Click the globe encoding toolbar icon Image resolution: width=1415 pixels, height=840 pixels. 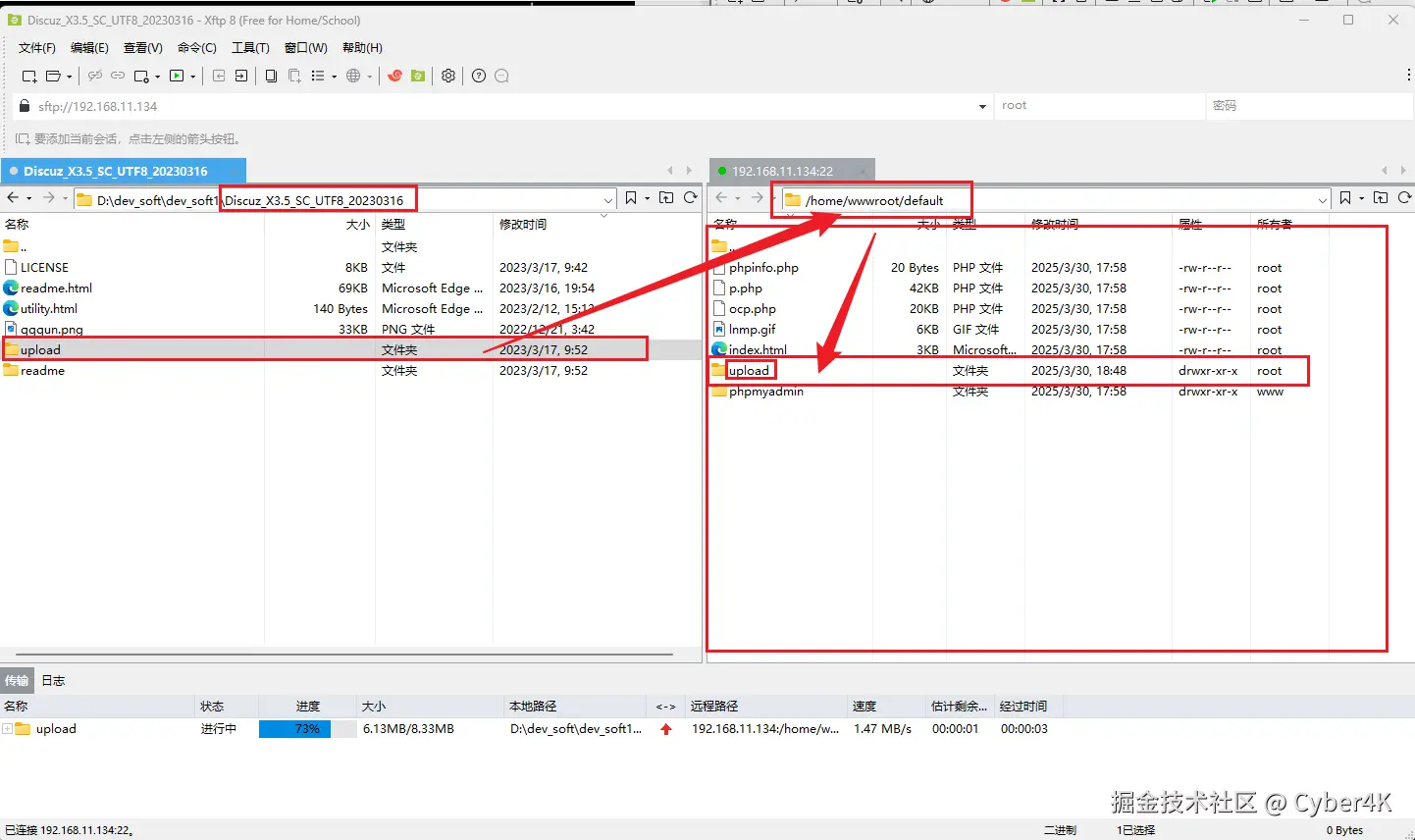pyautogui.click(x=353, y=76)
